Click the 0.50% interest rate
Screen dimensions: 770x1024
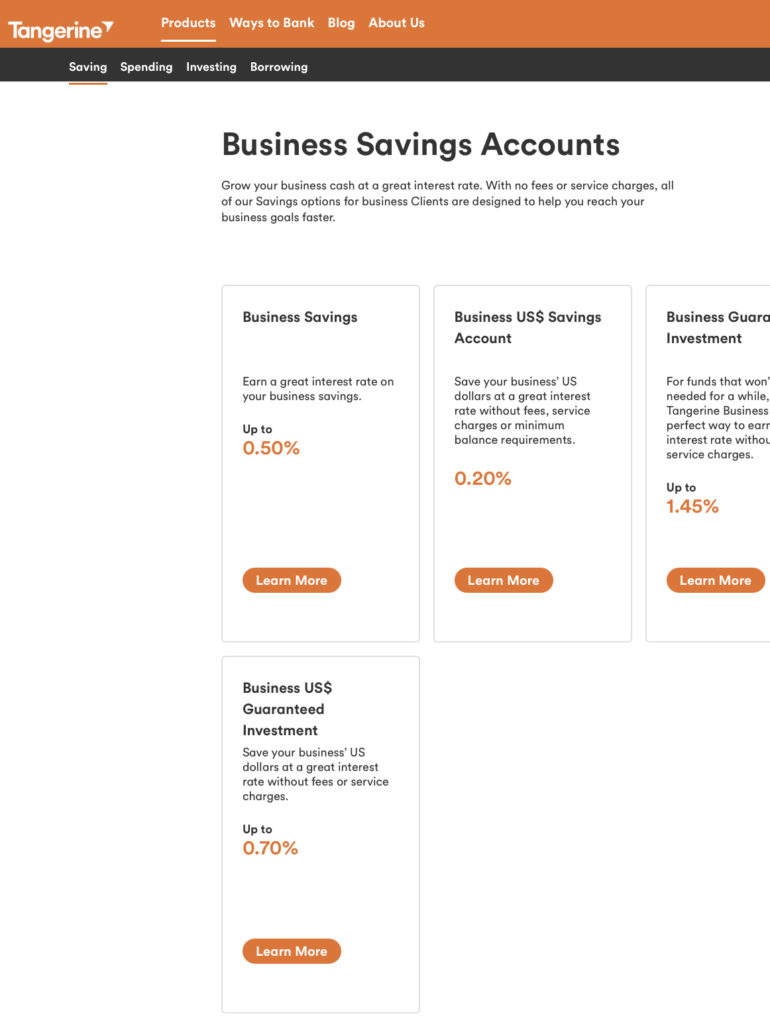(x=271, y=448)
